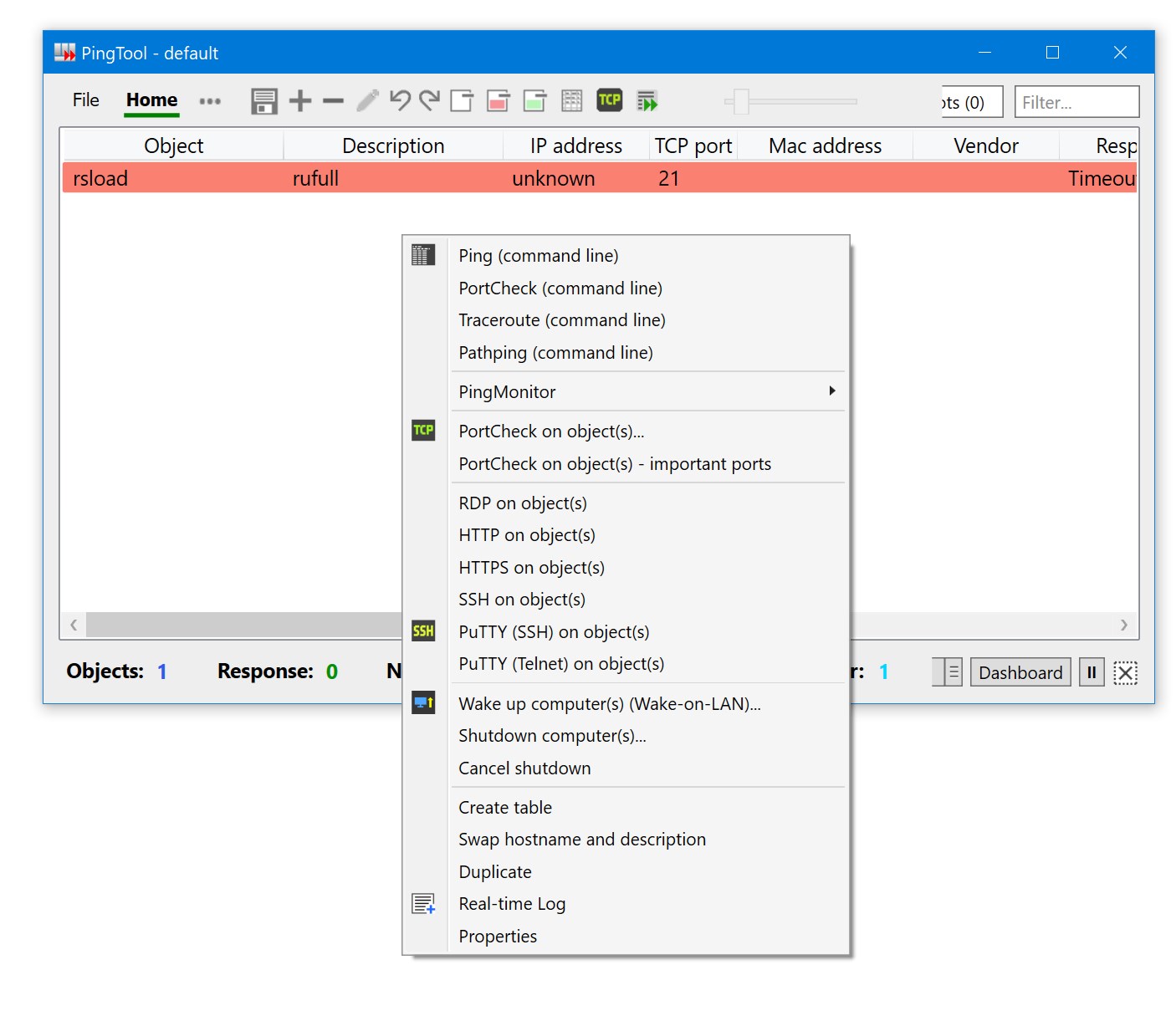Pause monitoring with the II button
This screenshot has height=1016, width=1176.
coord(1091,671)
